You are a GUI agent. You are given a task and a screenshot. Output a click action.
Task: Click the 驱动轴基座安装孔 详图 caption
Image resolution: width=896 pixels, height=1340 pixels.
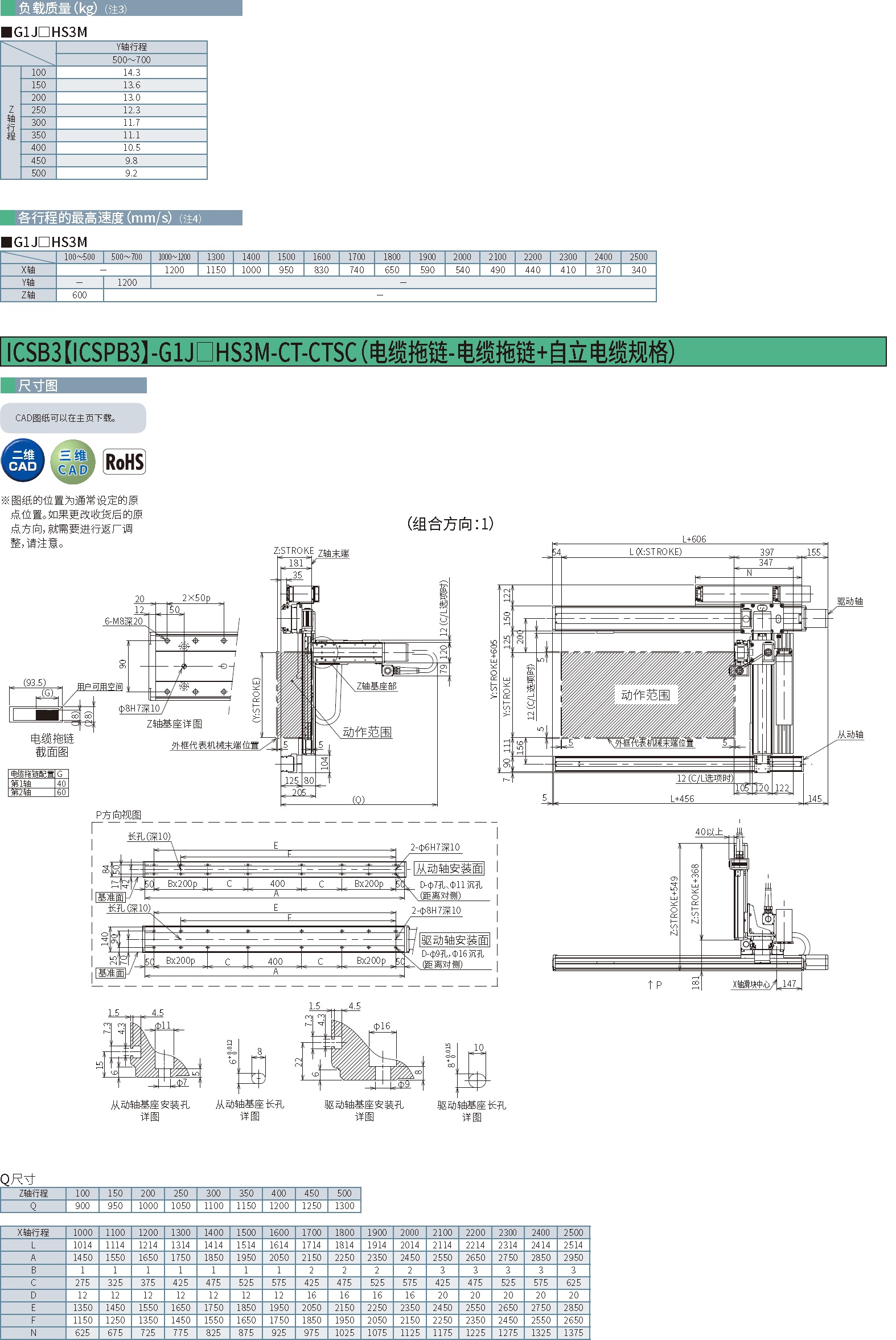click(x=364, y=1110)
